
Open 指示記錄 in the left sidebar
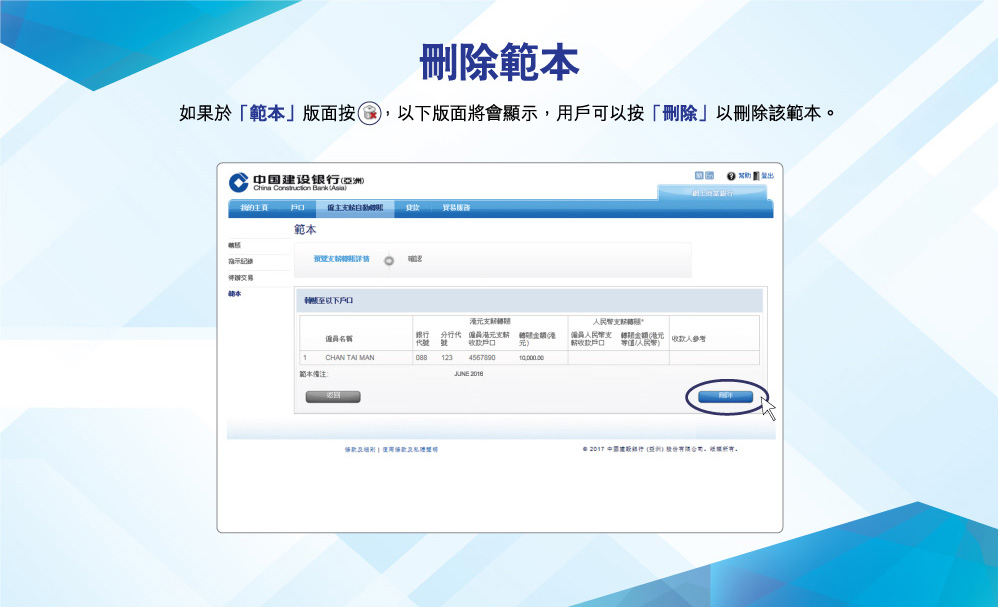tap(241, 261)
